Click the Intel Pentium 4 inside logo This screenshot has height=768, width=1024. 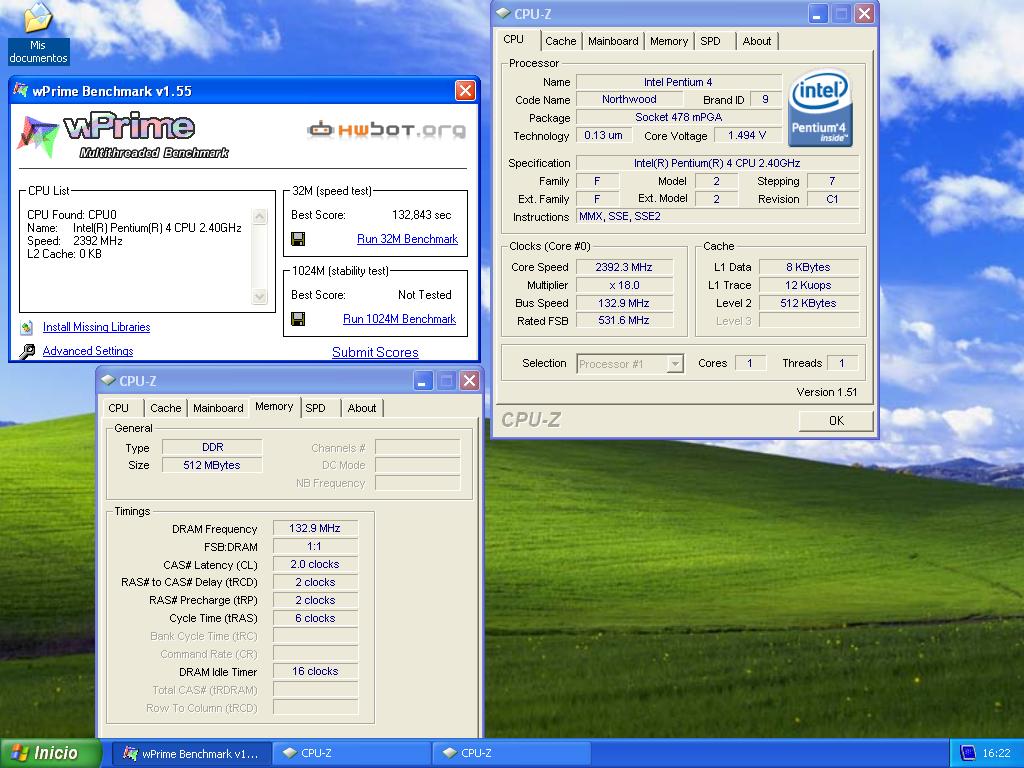(819, 108)
